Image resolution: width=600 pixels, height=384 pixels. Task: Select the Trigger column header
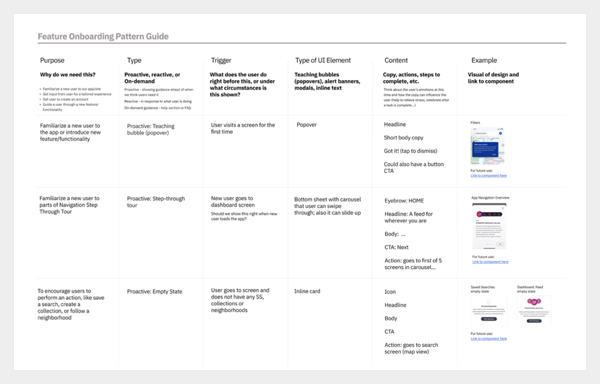point(221,60)
